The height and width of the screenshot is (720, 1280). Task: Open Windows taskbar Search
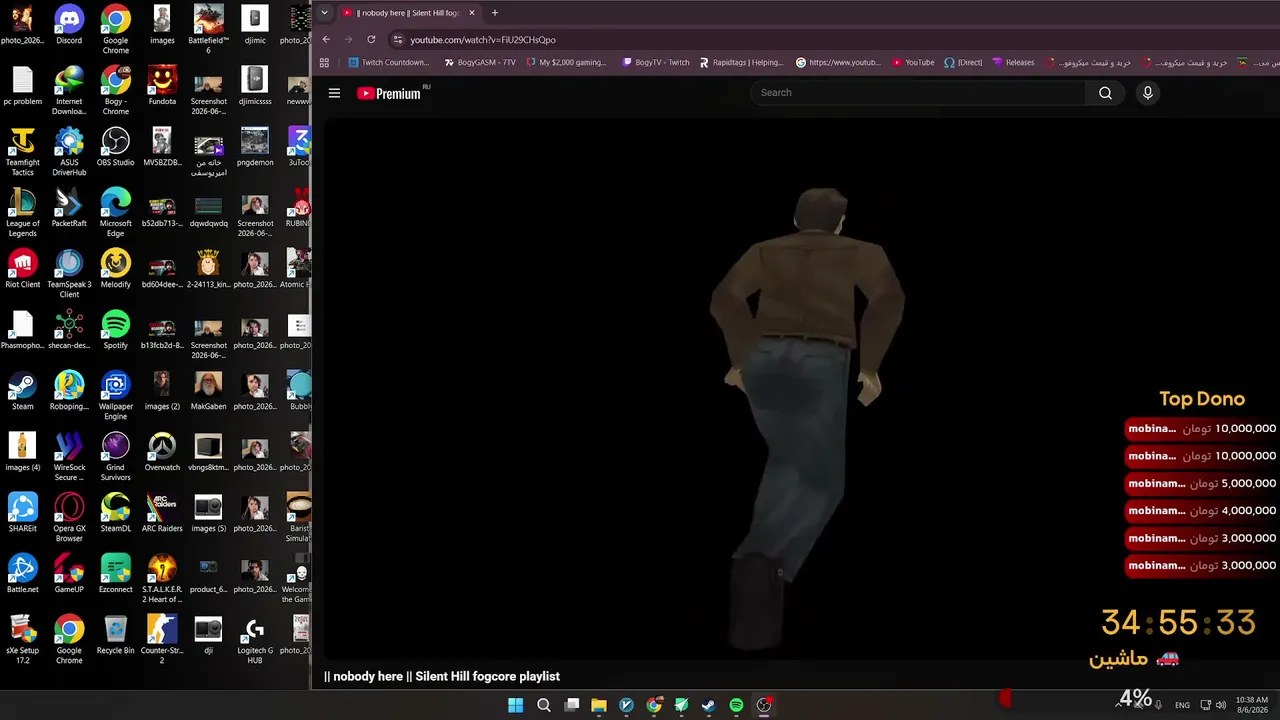tap(544, 705)
